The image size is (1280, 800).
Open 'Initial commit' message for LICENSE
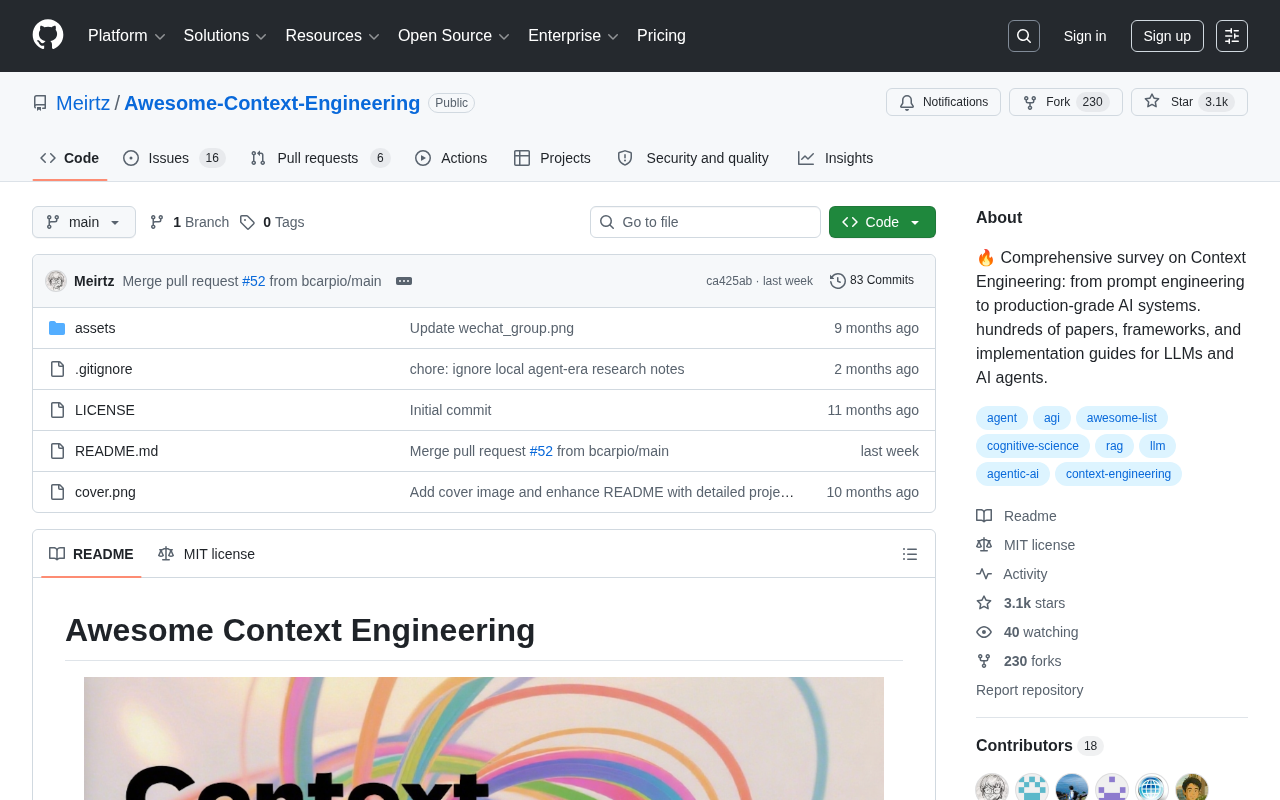tap(451, 410)
